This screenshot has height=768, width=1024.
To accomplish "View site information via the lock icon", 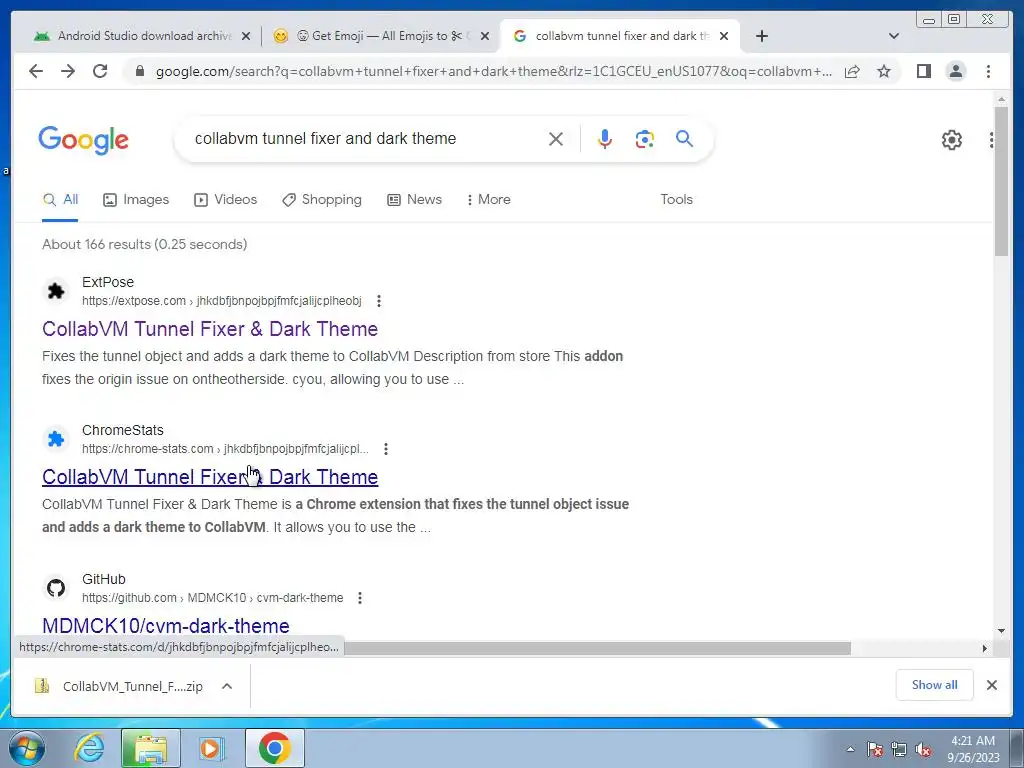I will point(140,71).
